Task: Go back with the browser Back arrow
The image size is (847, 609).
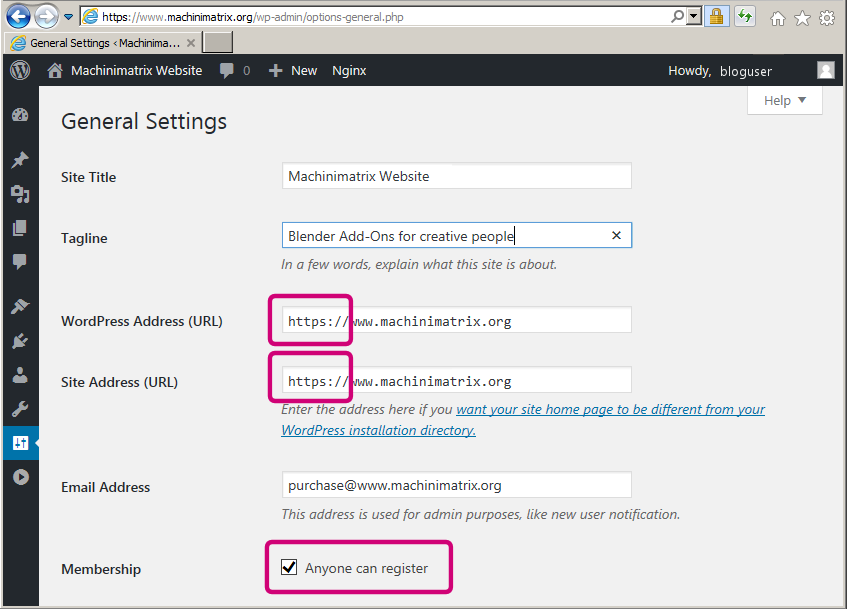Action: tap(18, 17)
